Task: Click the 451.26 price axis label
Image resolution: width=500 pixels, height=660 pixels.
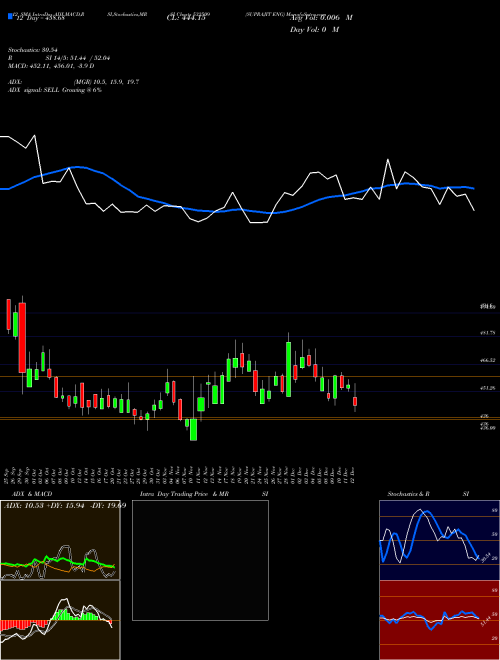Action: [x=488, y=389]
